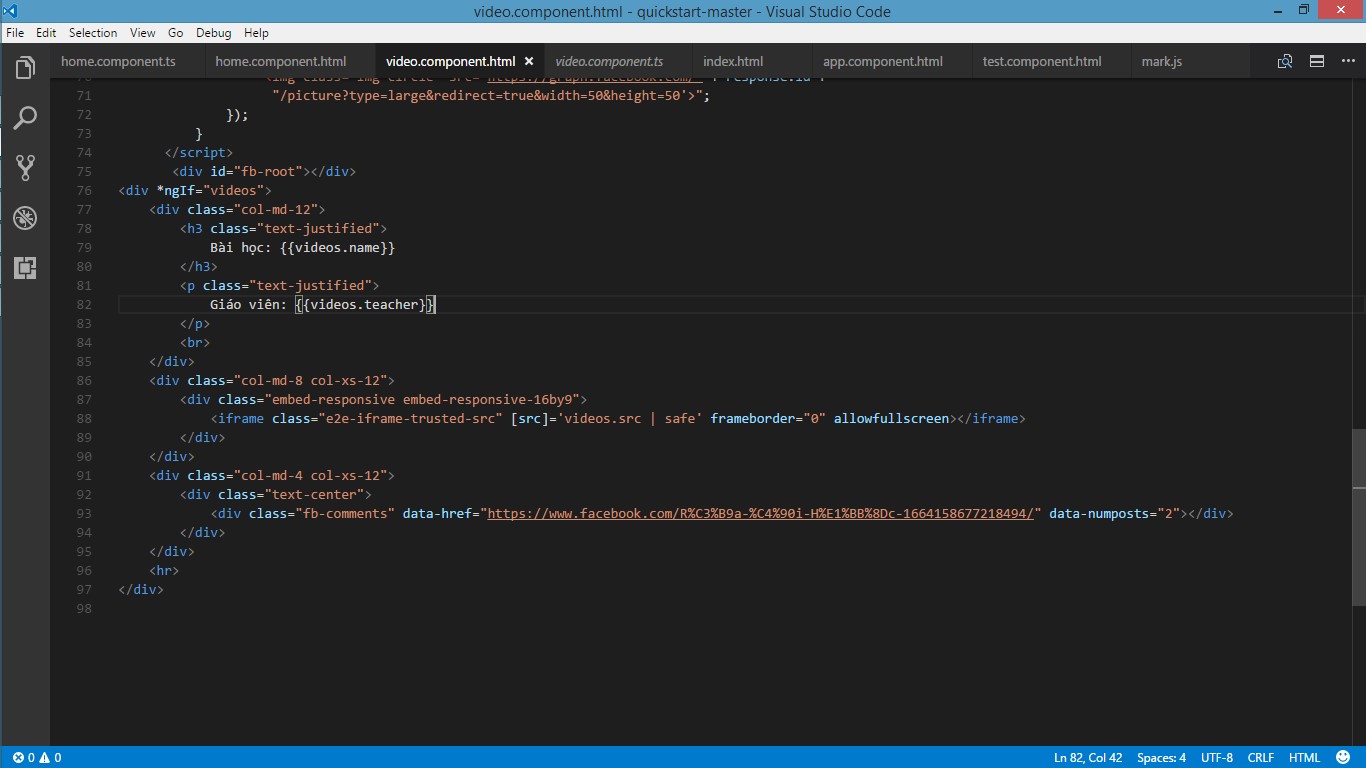1366x768 pixels.
Task: Click the <br> tag on line 84
Action: coord(195,342)
